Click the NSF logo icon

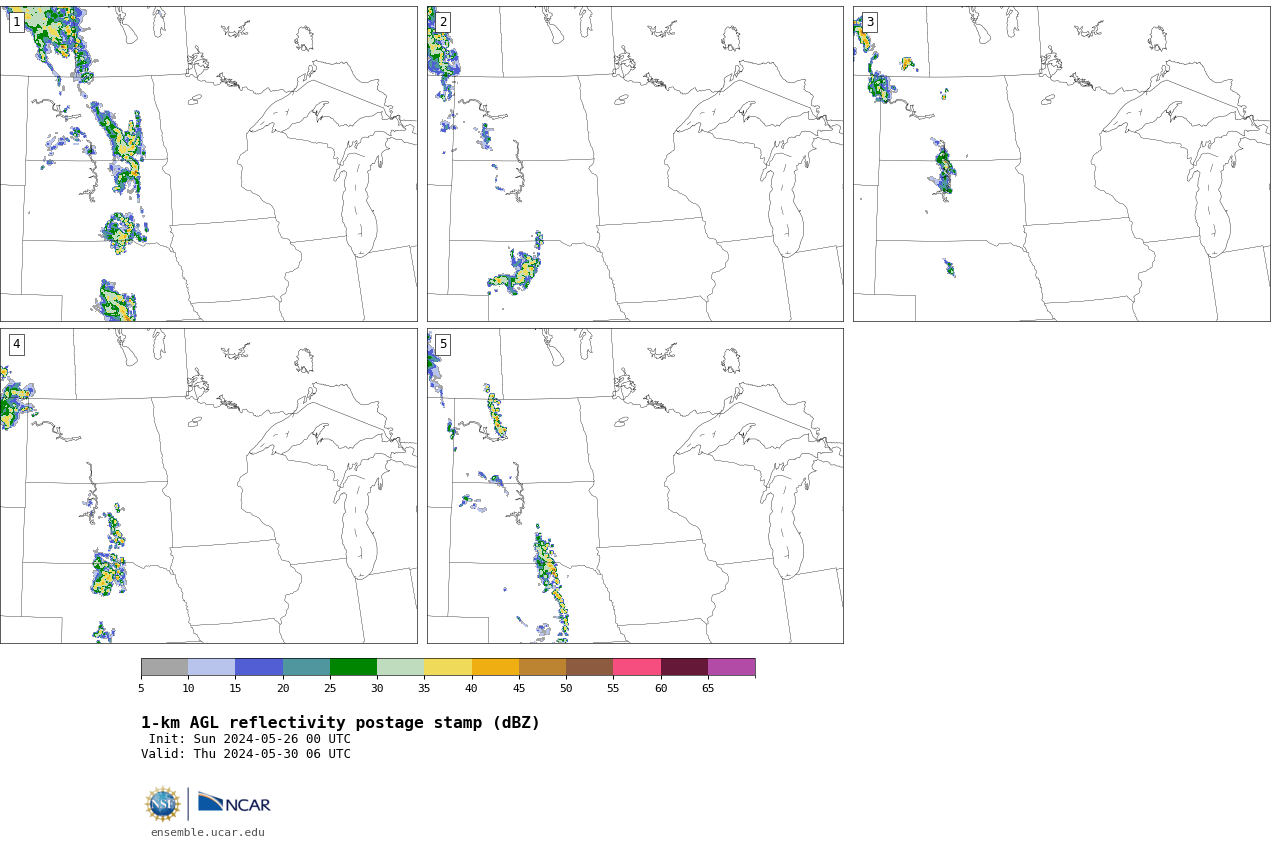(x=162, y=804)
